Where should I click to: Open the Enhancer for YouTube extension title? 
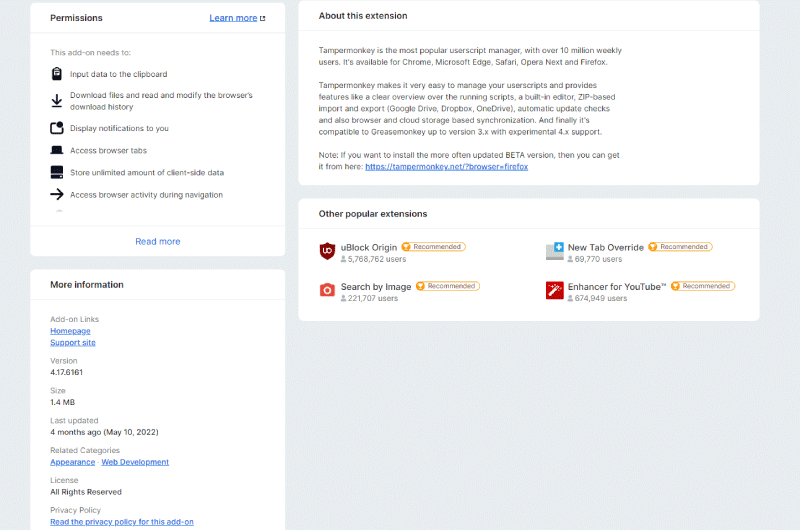tap(617, 287)
